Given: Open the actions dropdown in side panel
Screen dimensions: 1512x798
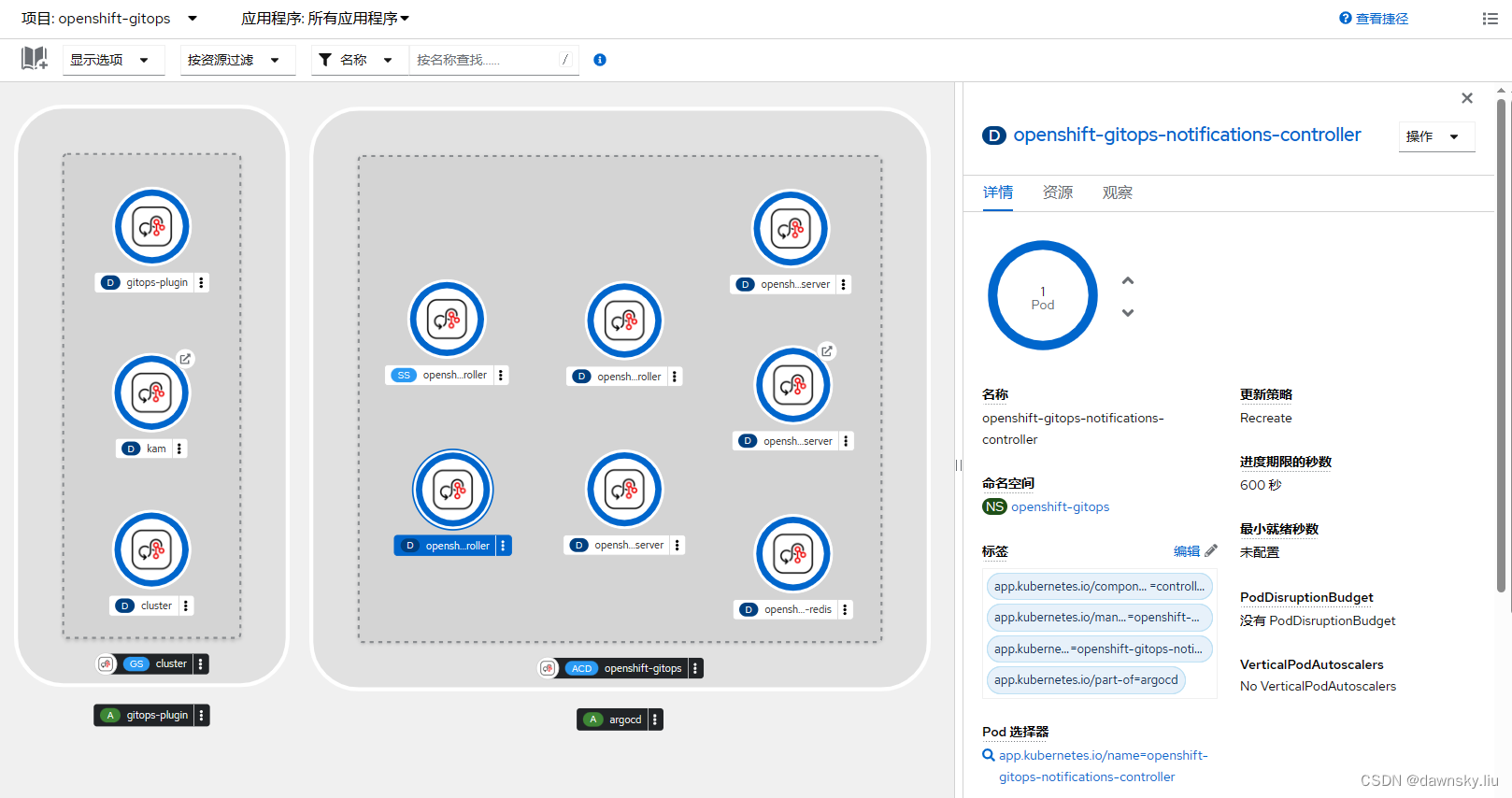Looking at the screenshot, I should [x=1436, y=136].
